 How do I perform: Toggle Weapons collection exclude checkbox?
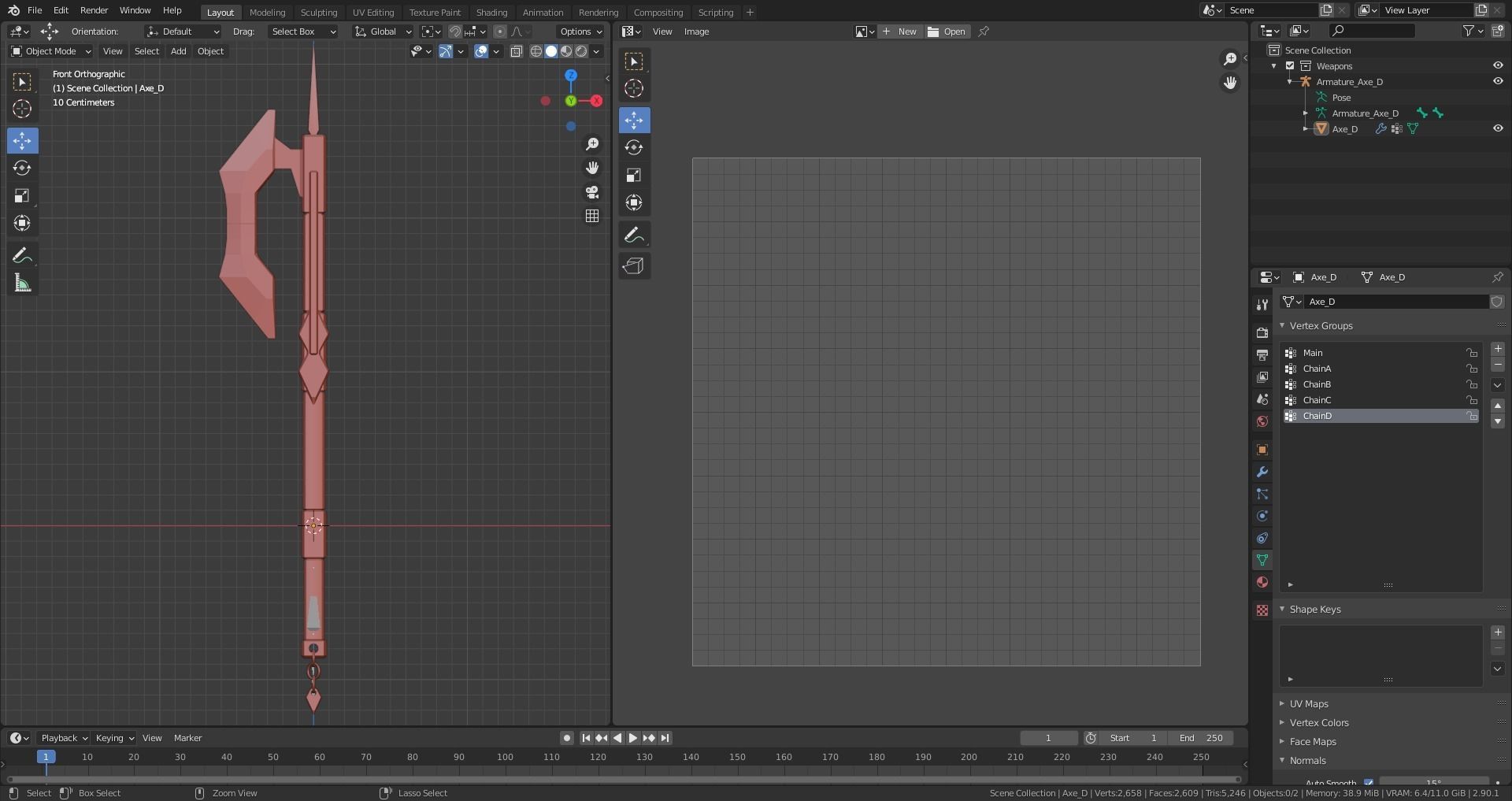pyautogui.click(x=1290, y=65)
